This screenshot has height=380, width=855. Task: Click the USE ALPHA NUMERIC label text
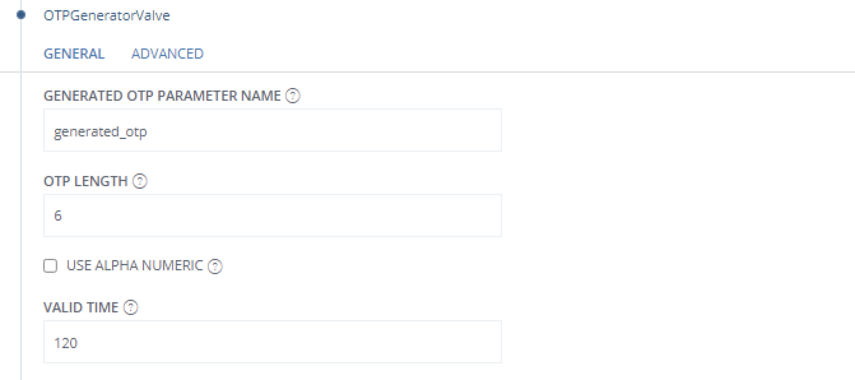[135, 266]
